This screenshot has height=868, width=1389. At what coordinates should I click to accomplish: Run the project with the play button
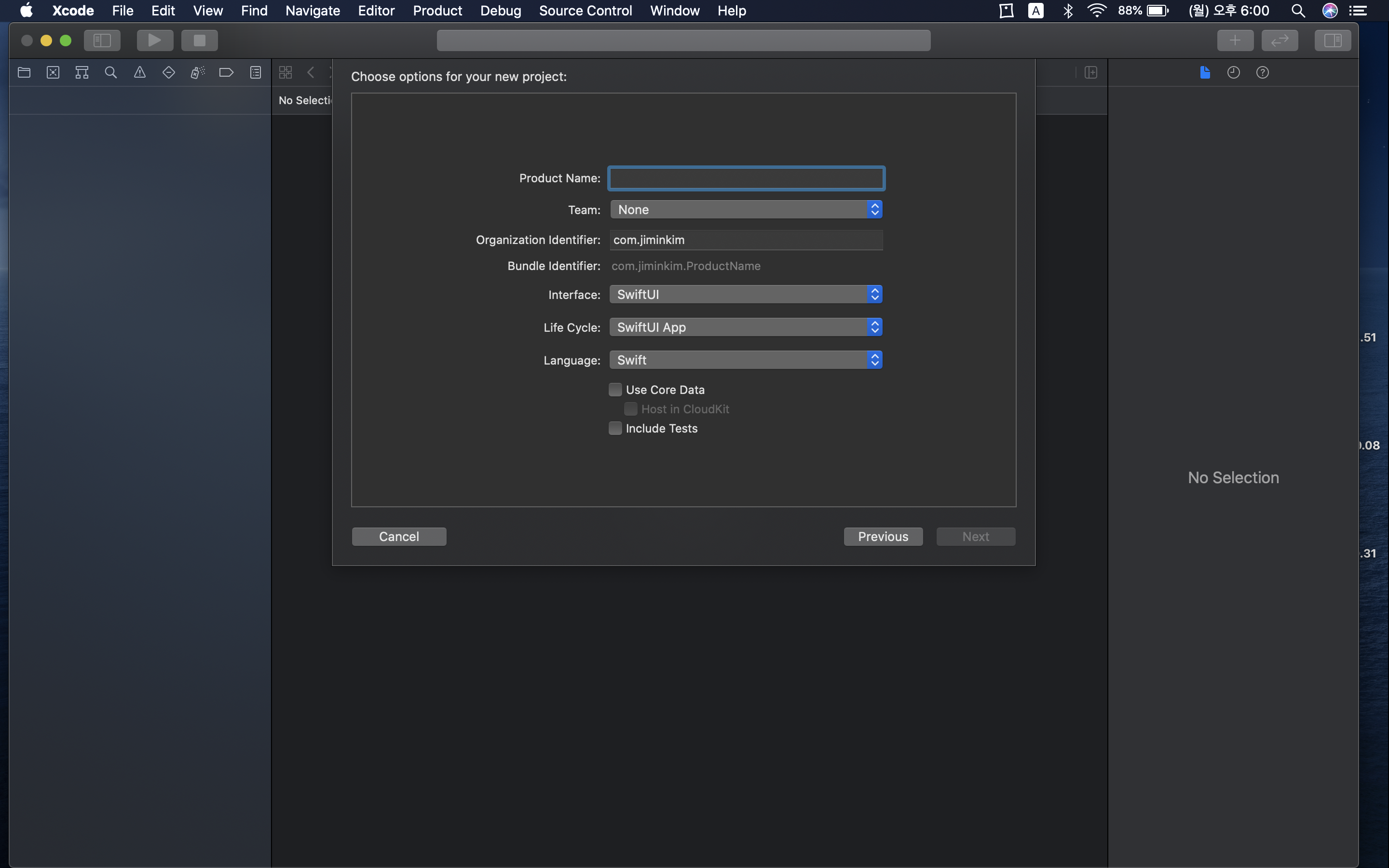155,40
